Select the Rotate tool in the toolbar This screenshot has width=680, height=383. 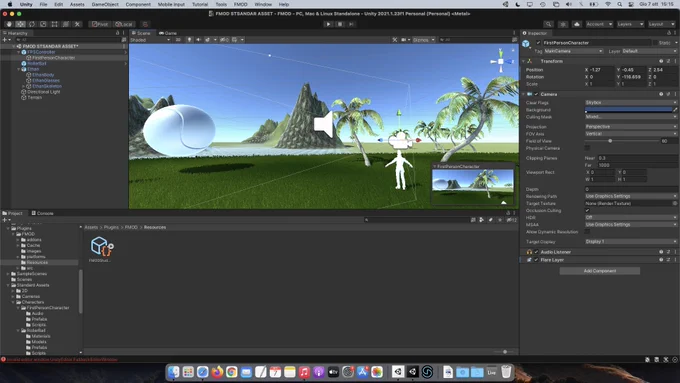(x=32, y=24)
